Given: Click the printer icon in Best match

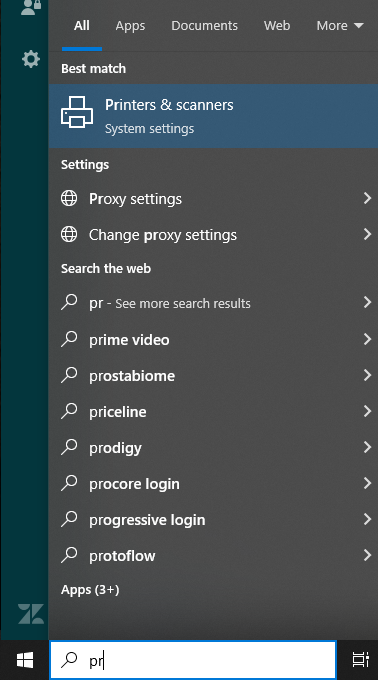Looking at the screenshot, I should (77, 112).
